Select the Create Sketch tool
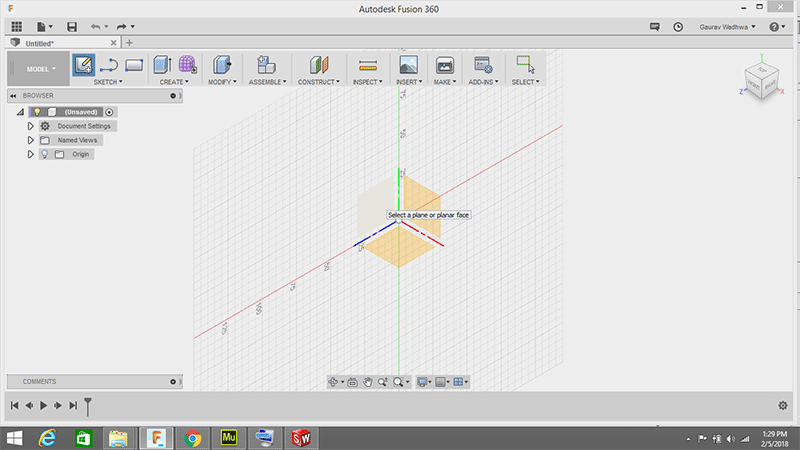The height and width of the screenshot is (450, 800). [x=83, y=65]
